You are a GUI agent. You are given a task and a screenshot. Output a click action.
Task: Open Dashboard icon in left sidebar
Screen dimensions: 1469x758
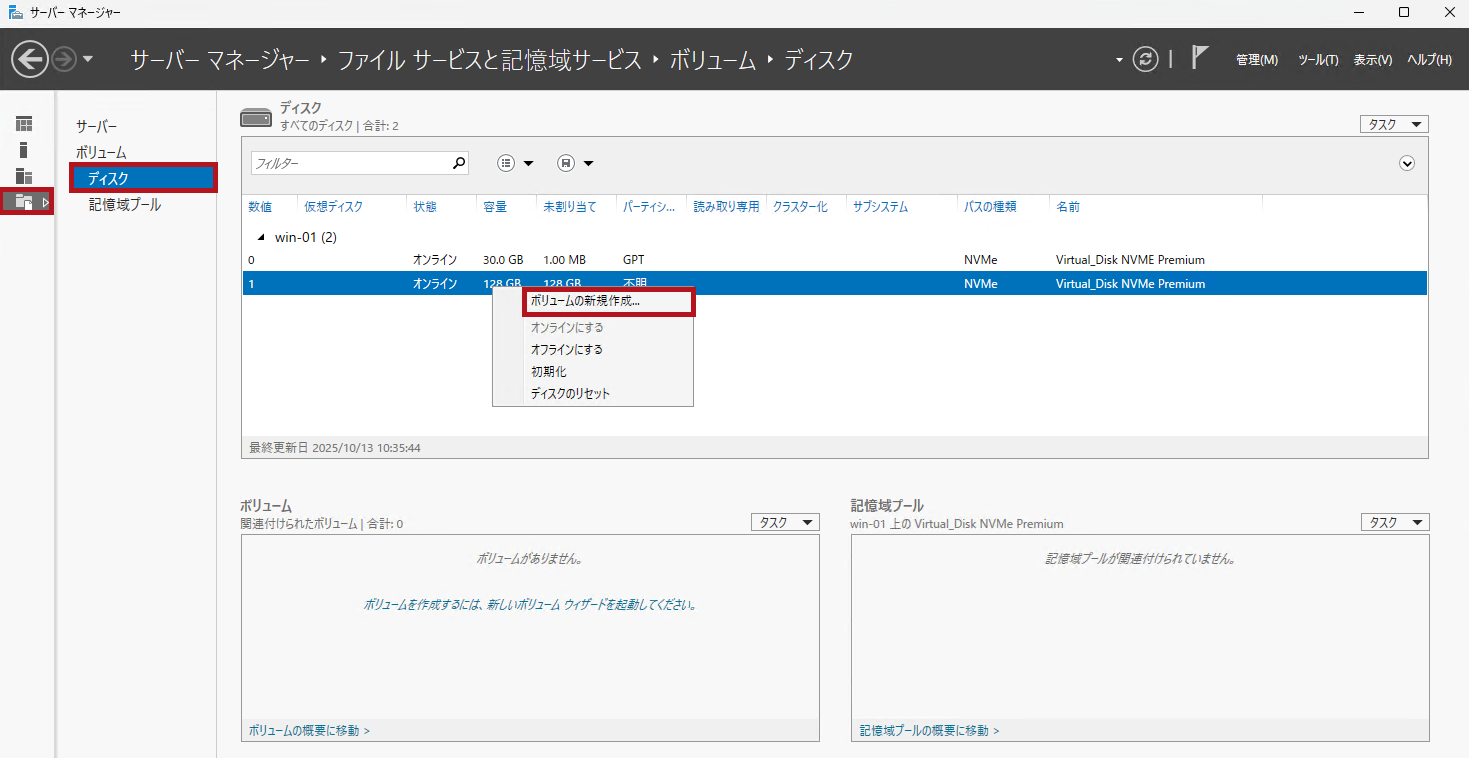tap(24, 124)
